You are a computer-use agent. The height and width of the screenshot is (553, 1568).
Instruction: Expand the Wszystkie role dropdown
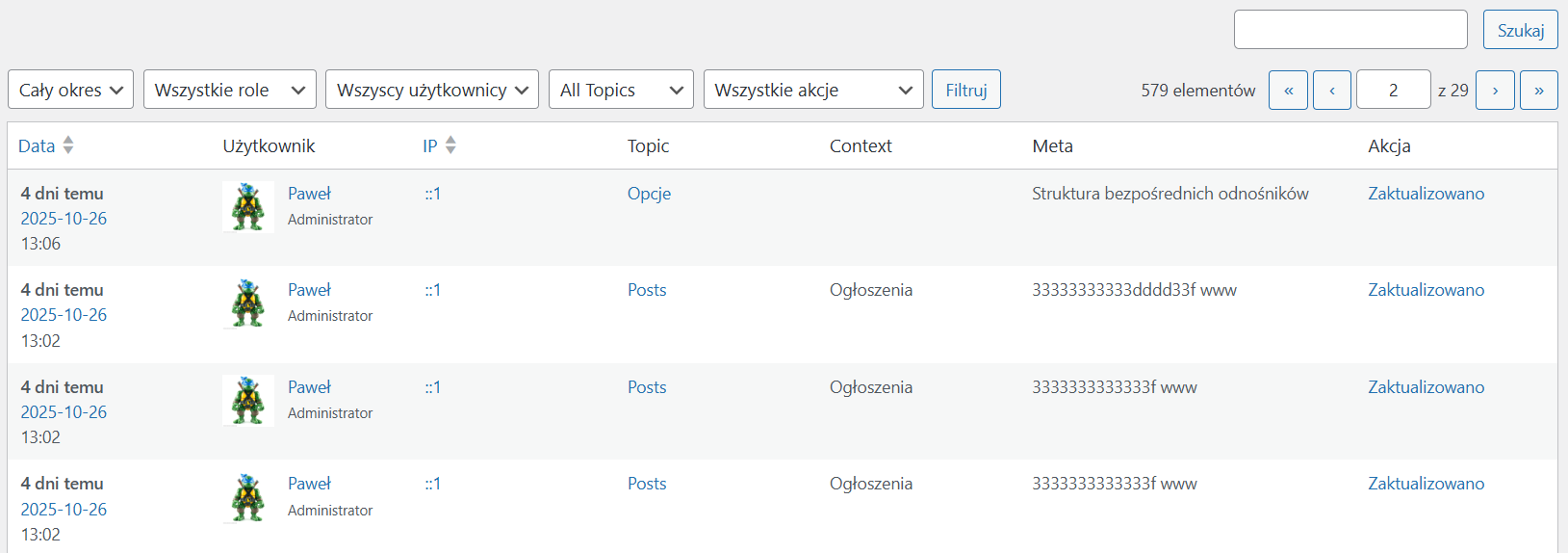click(229, 90)
